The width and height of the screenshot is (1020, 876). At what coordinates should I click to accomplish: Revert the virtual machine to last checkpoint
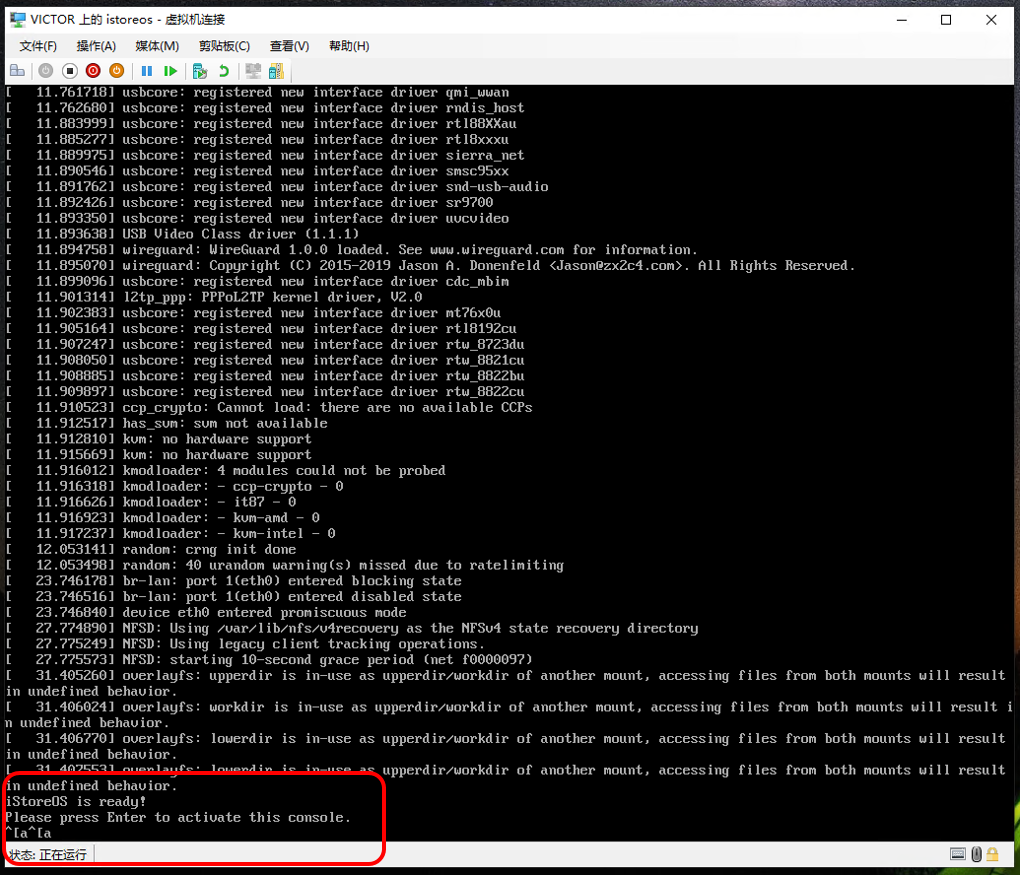pyautogui.click(x=224, y=70)
